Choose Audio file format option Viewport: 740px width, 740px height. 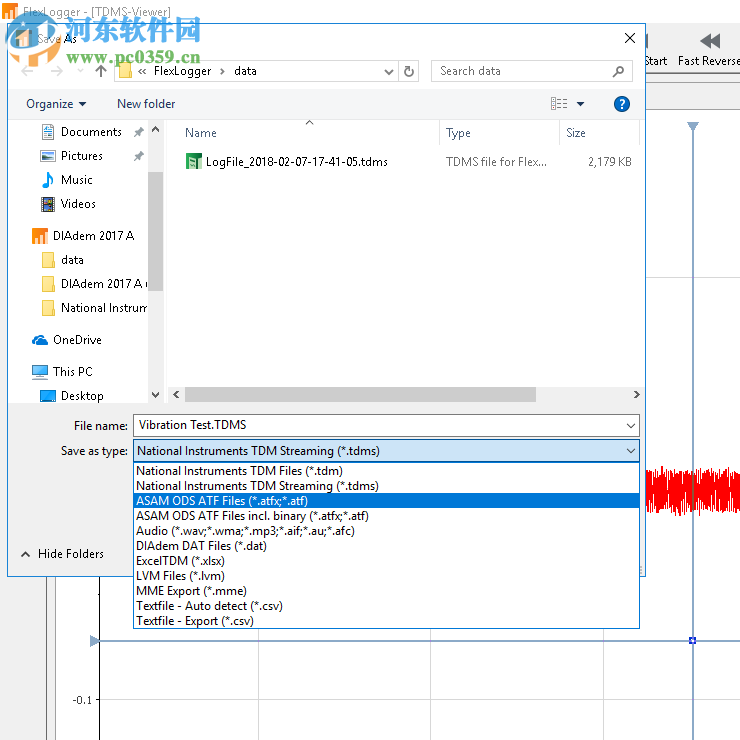(x=386, y=531)
